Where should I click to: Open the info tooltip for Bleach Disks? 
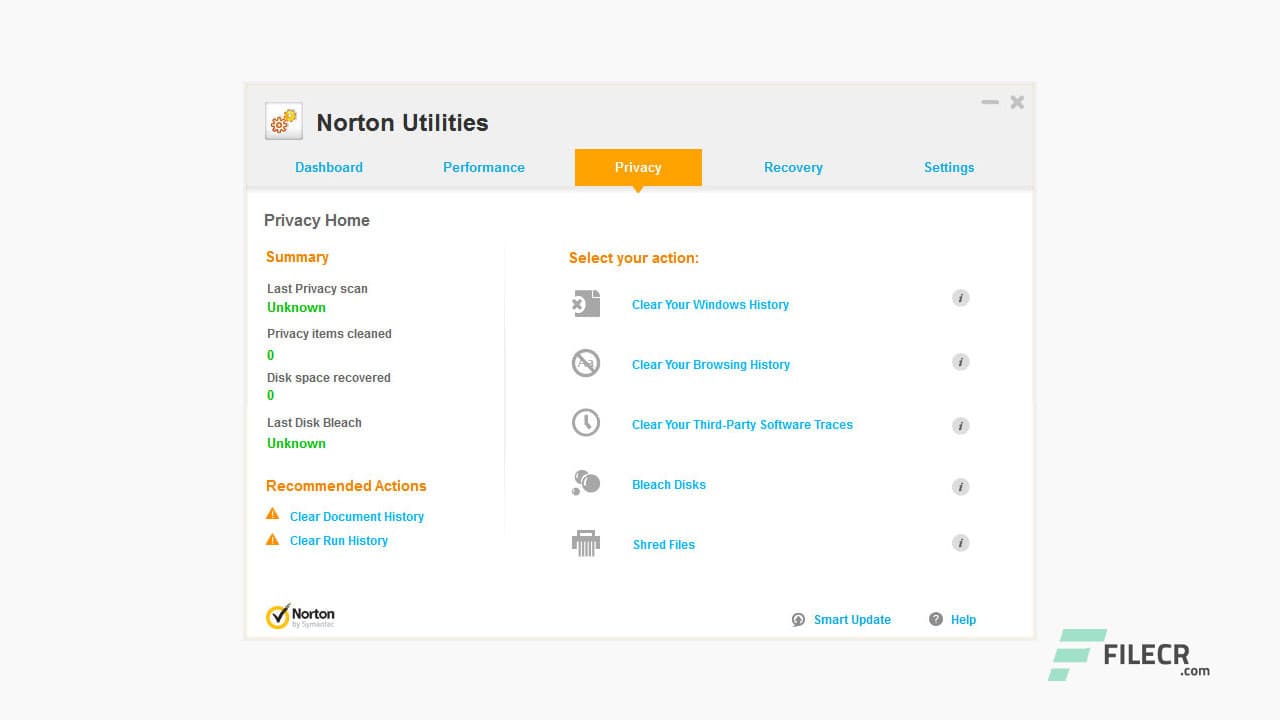[960, 487]
